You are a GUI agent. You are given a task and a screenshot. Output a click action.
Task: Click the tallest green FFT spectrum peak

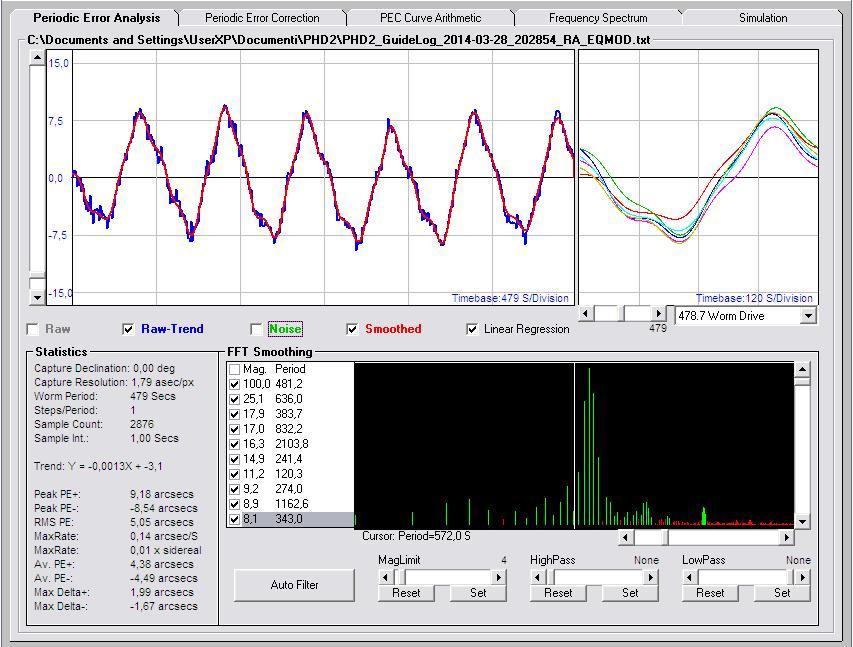pyautogui.click(x=589, y=446)
